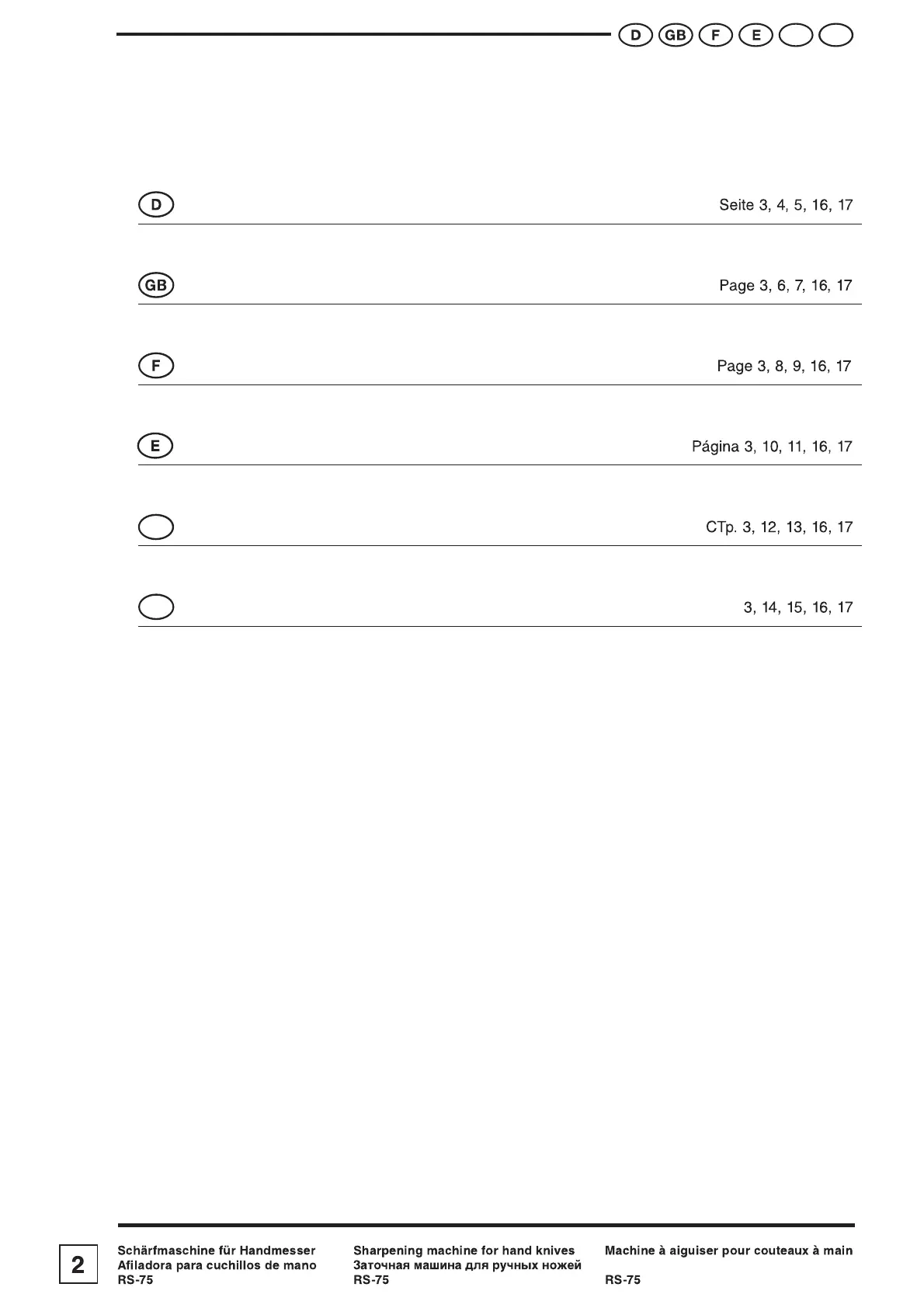This screenshot has height=1308, width=924.
Task: Select the D oval in contents list
Action: pyautogui.click(x=156, y=205)
